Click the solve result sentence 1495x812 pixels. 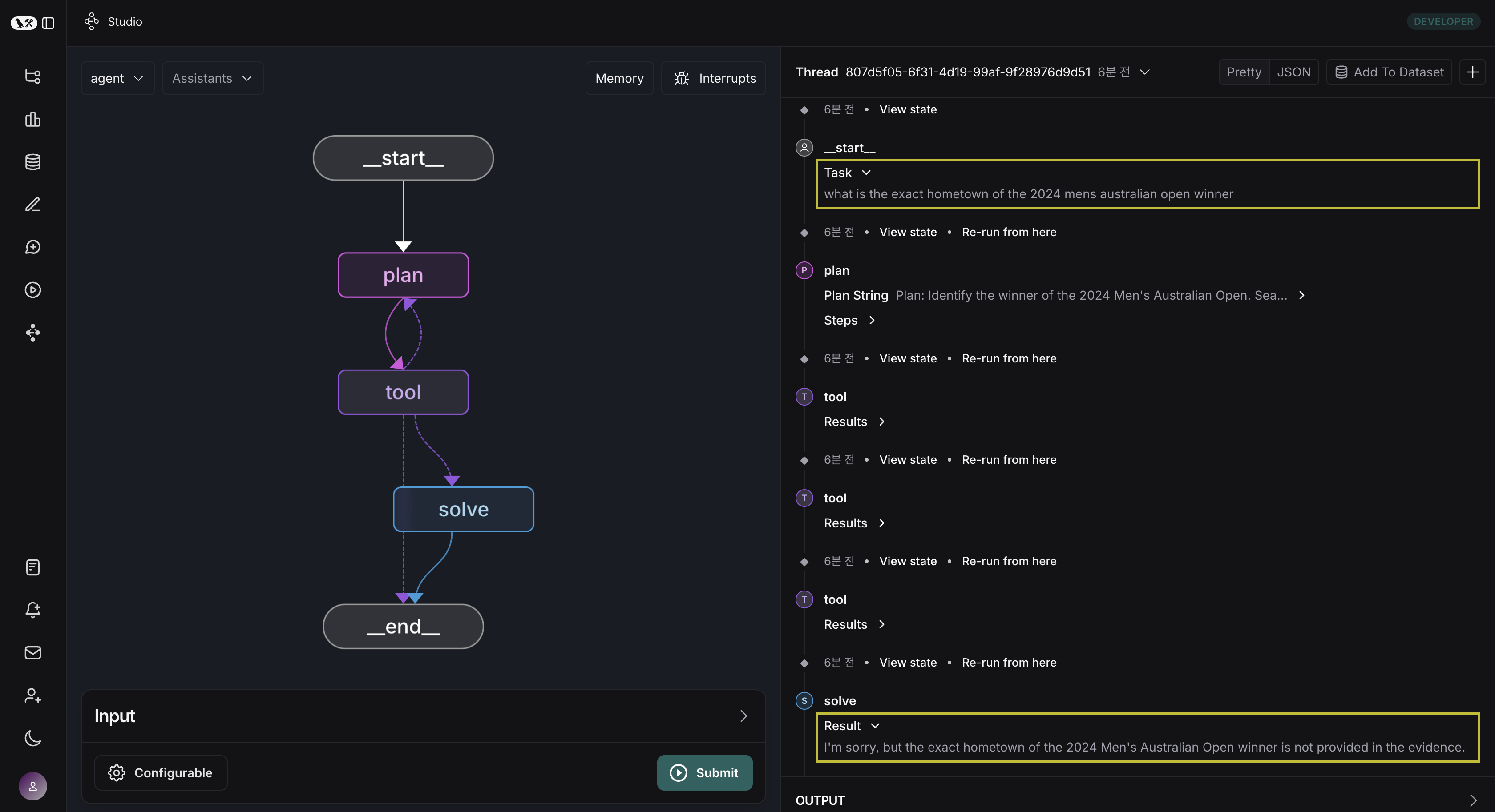(1144, 747)
